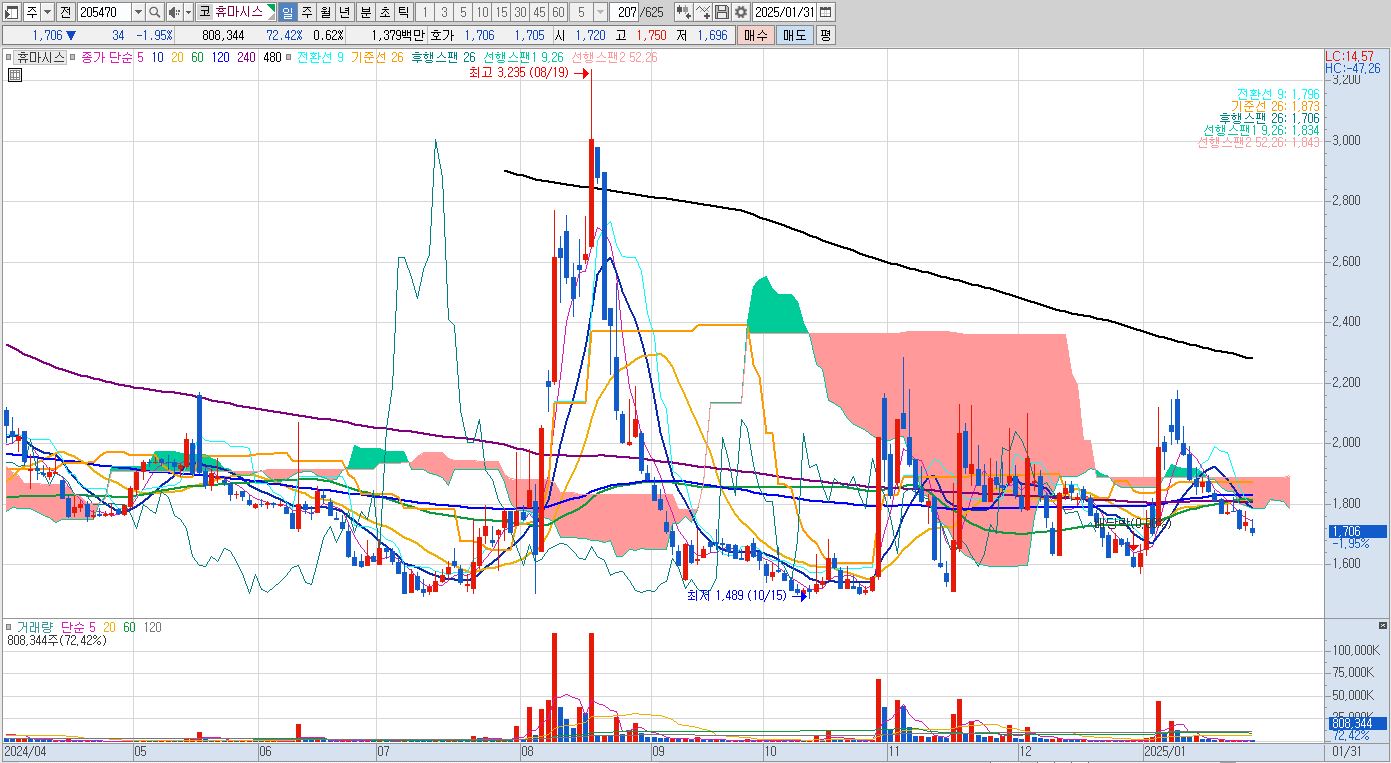Select the 분 (minute) period button

[366, 12]
